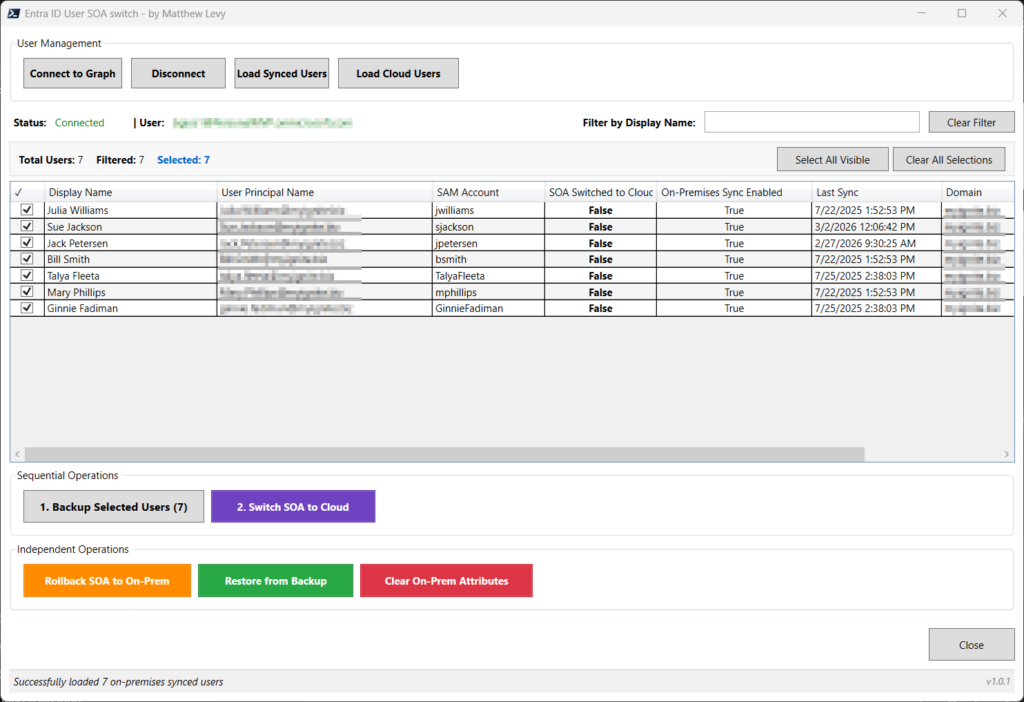Click the Filter by Display Name field
Viewport: 1024px width, 702px height.
[x=811, y=122]
